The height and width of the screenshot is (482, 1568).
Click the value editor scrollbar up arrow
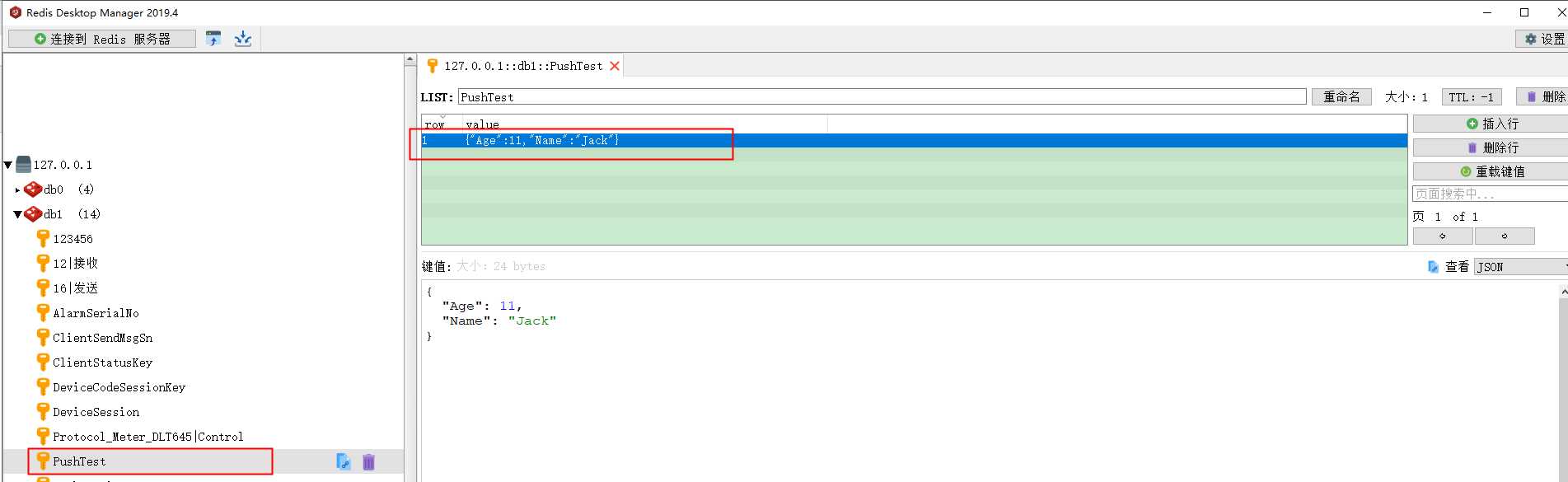[1563, 290]
